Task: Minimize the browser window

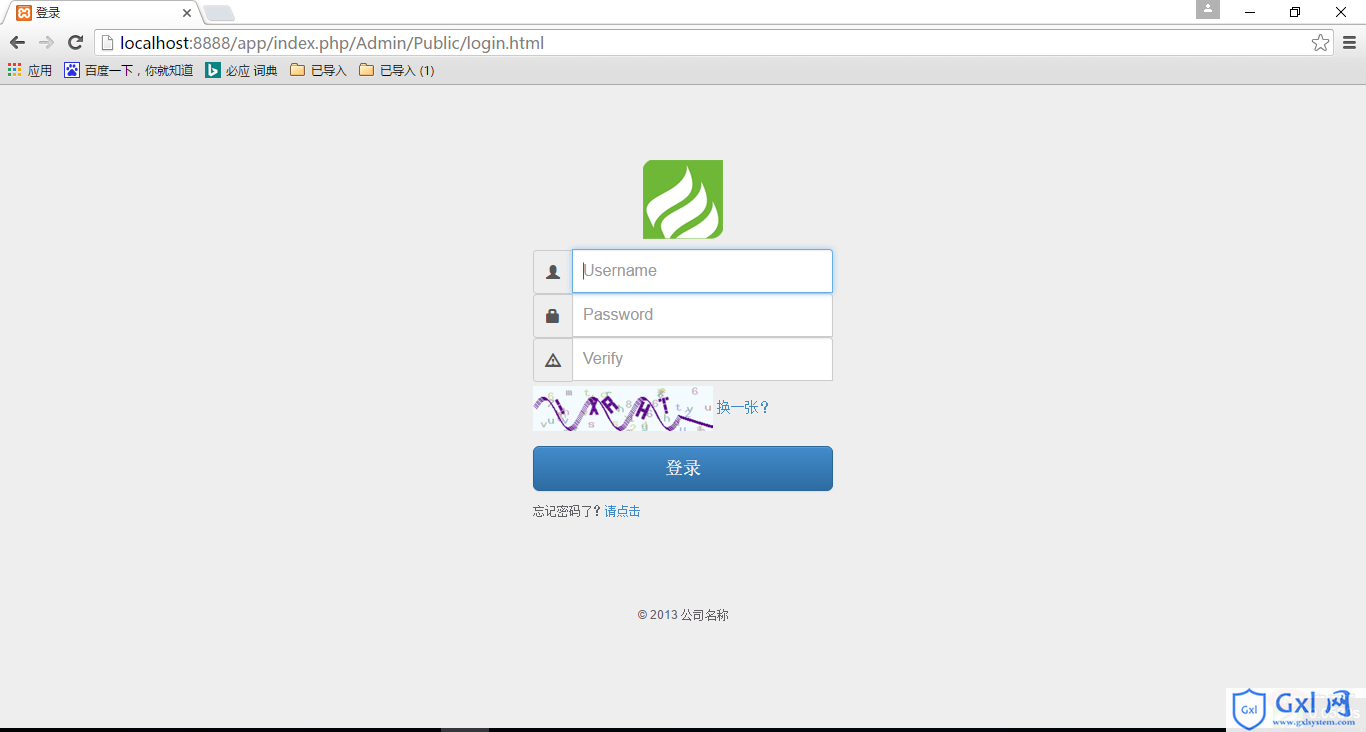Action: pos(1250,12)
